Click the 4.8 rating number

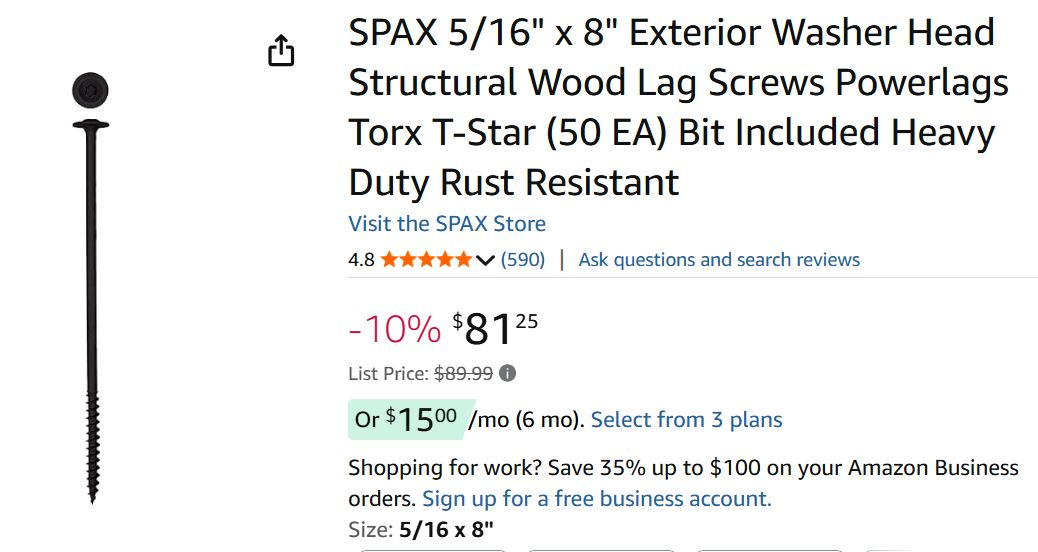point(361,260)
